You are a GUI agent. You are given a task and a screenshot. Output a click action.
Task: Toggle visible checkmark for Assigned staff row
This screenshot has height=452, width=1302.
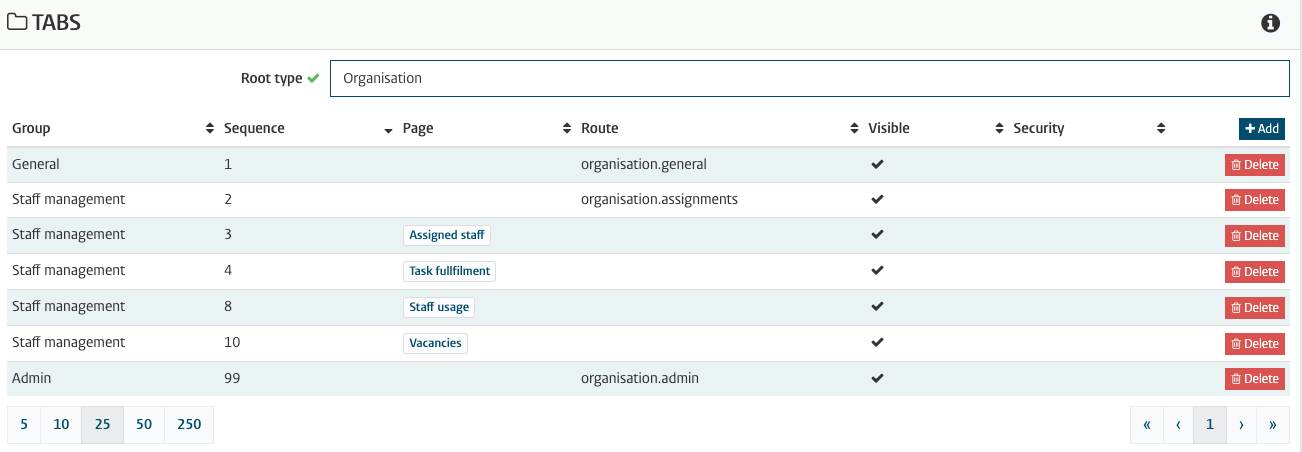pos(878,235)
